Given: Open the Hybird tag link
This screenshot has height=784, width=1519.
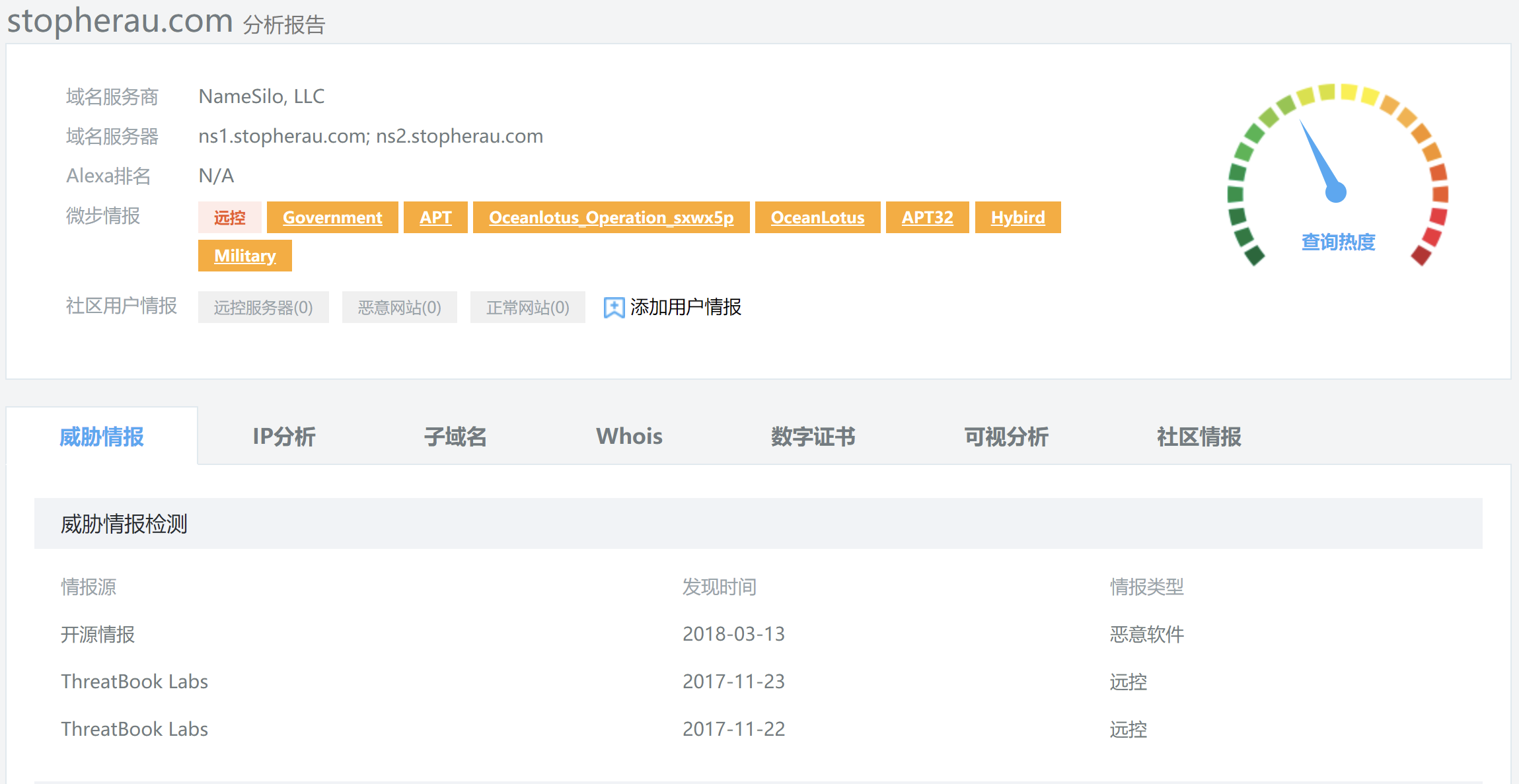Looking at the screenshot, I should 1018,217.
